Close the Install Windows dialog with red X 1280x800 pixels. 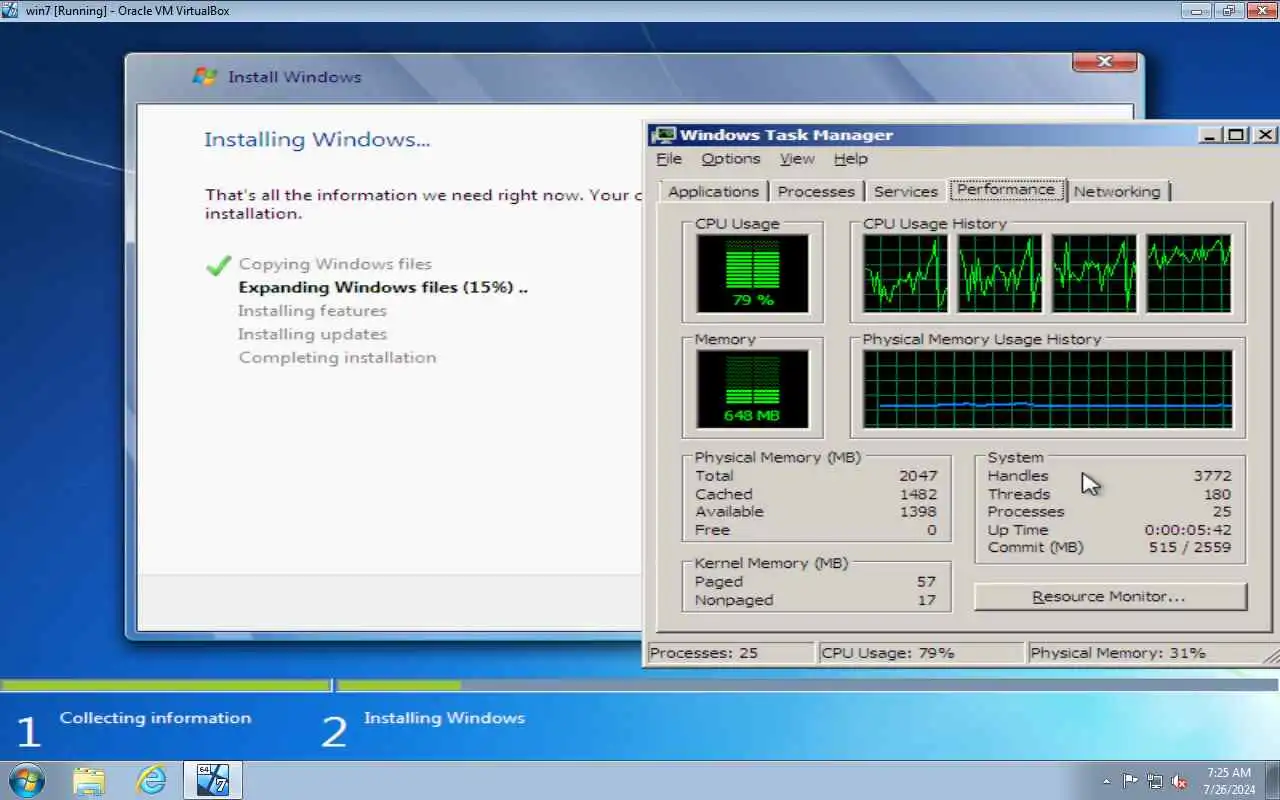[1104, 62]
